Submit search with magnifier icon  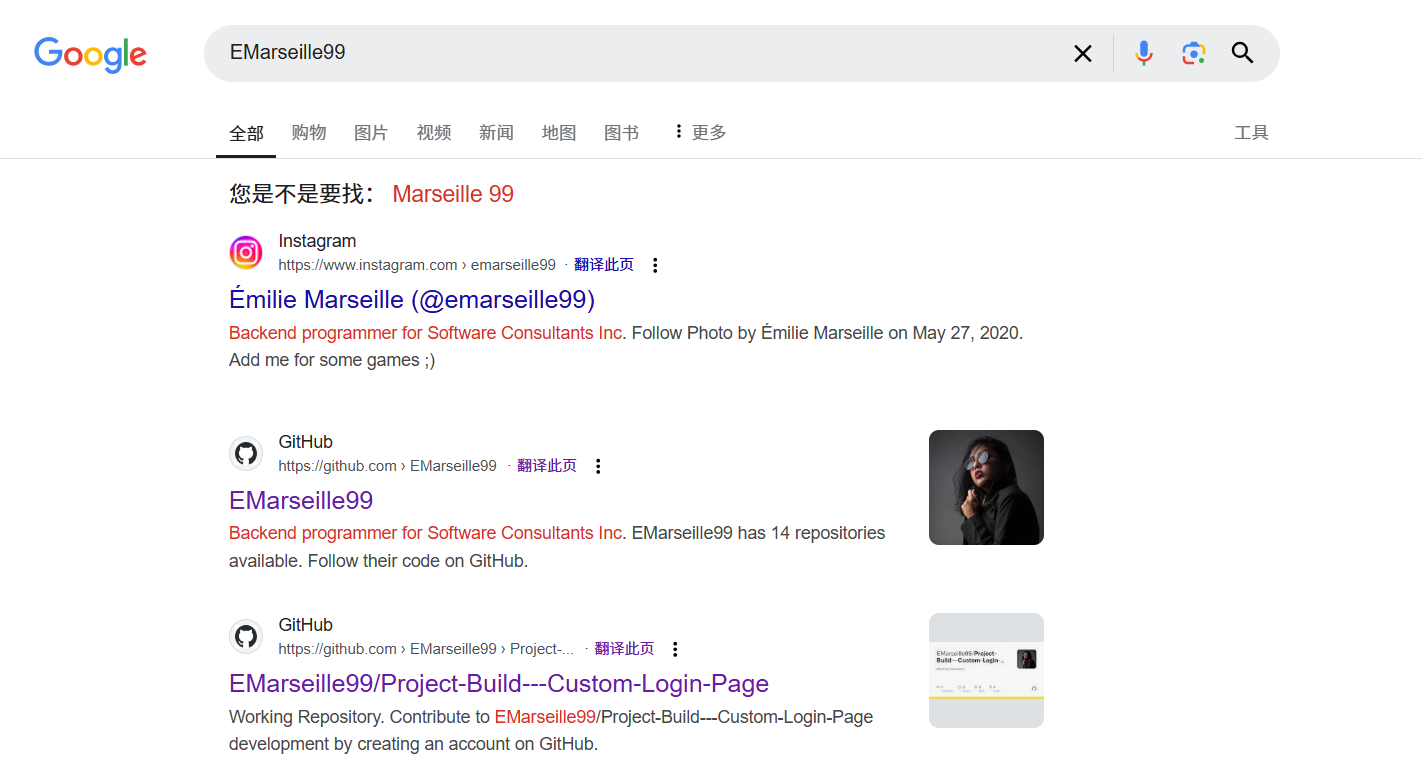(x=1242, y=53)
